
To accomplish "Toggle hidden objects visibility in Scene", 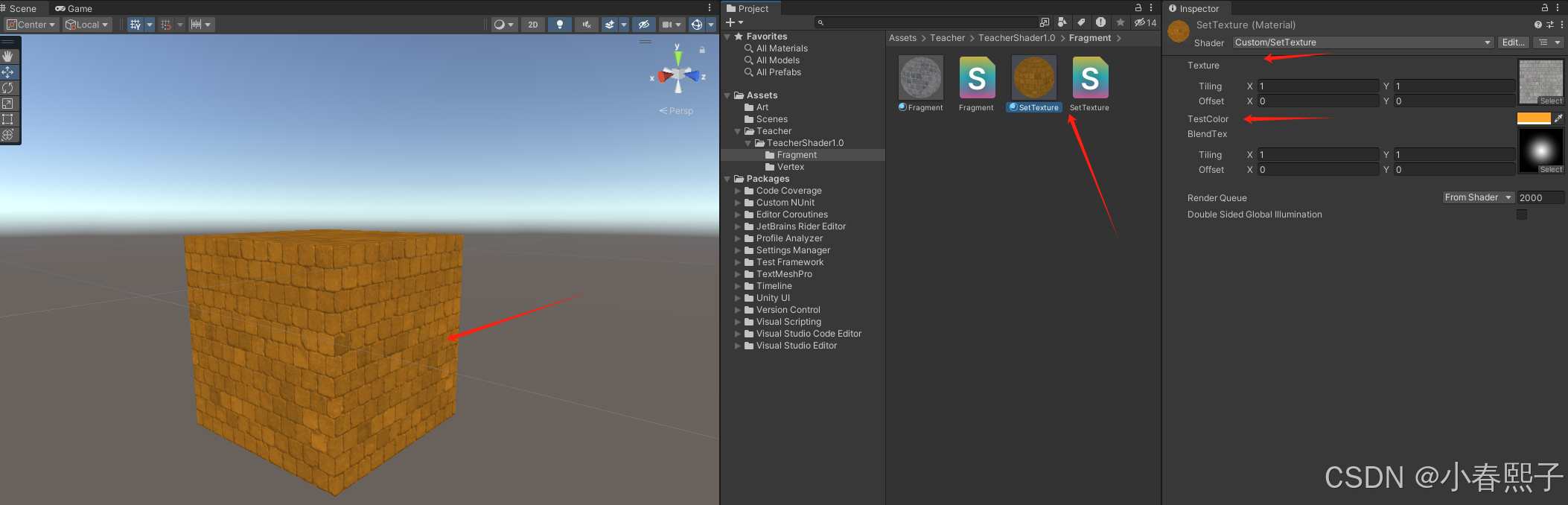I will [x=644, y=25].
